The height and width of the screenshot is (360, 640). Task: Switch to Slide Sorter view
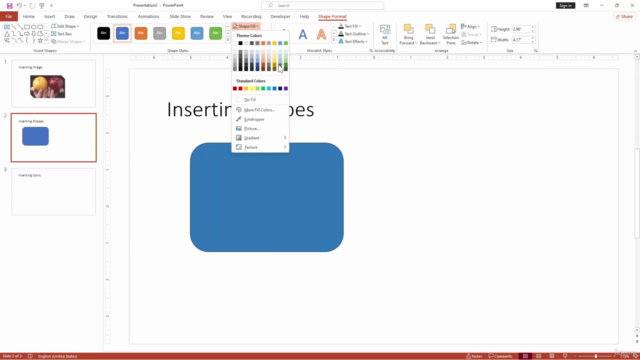click(x=539, y=356)
